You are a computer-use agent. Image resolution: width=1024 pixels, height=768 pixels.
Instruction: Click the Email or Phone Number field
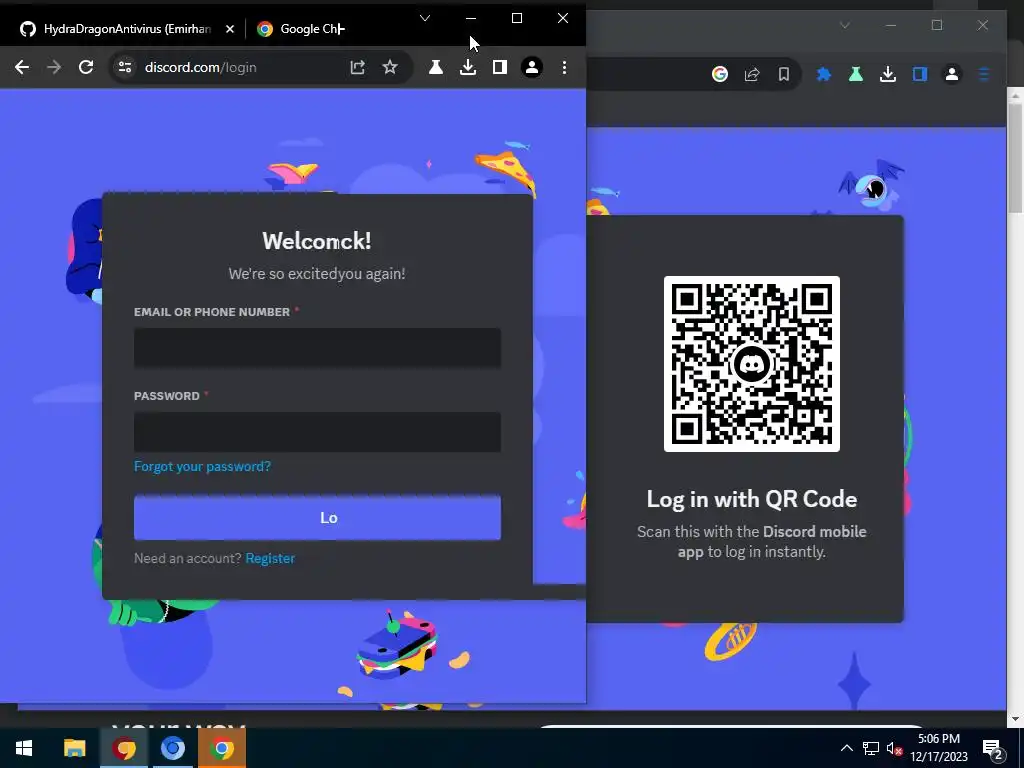click(x=317, y=348)
